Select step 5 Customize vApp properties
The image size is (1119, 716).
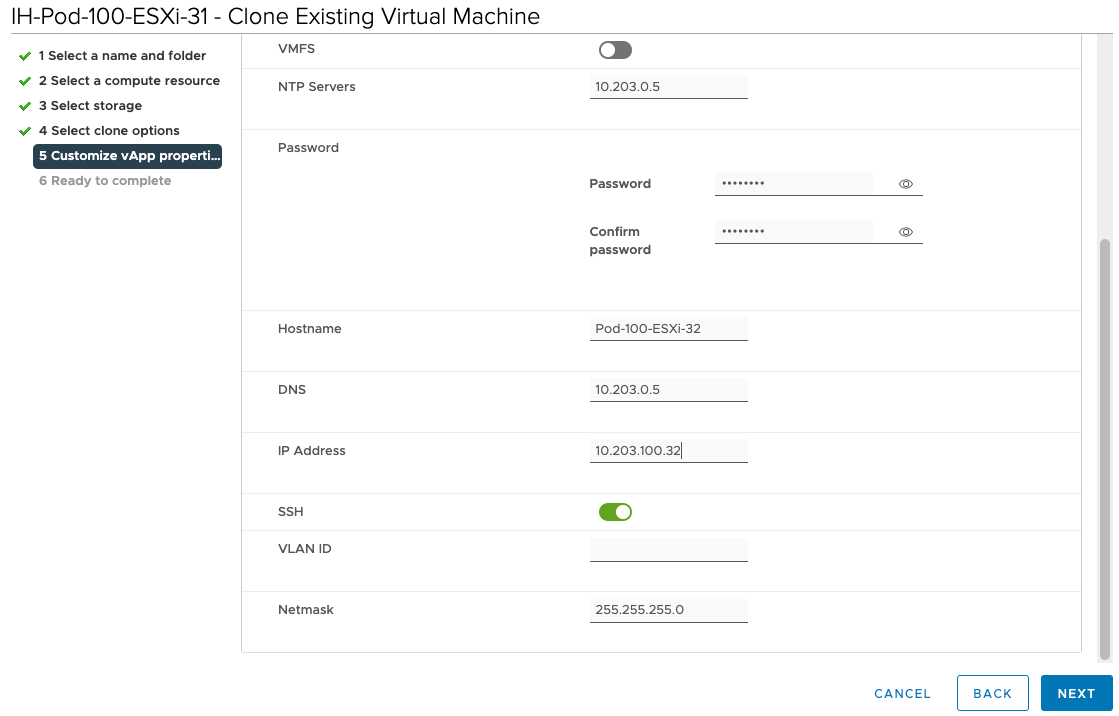point(128,156)
